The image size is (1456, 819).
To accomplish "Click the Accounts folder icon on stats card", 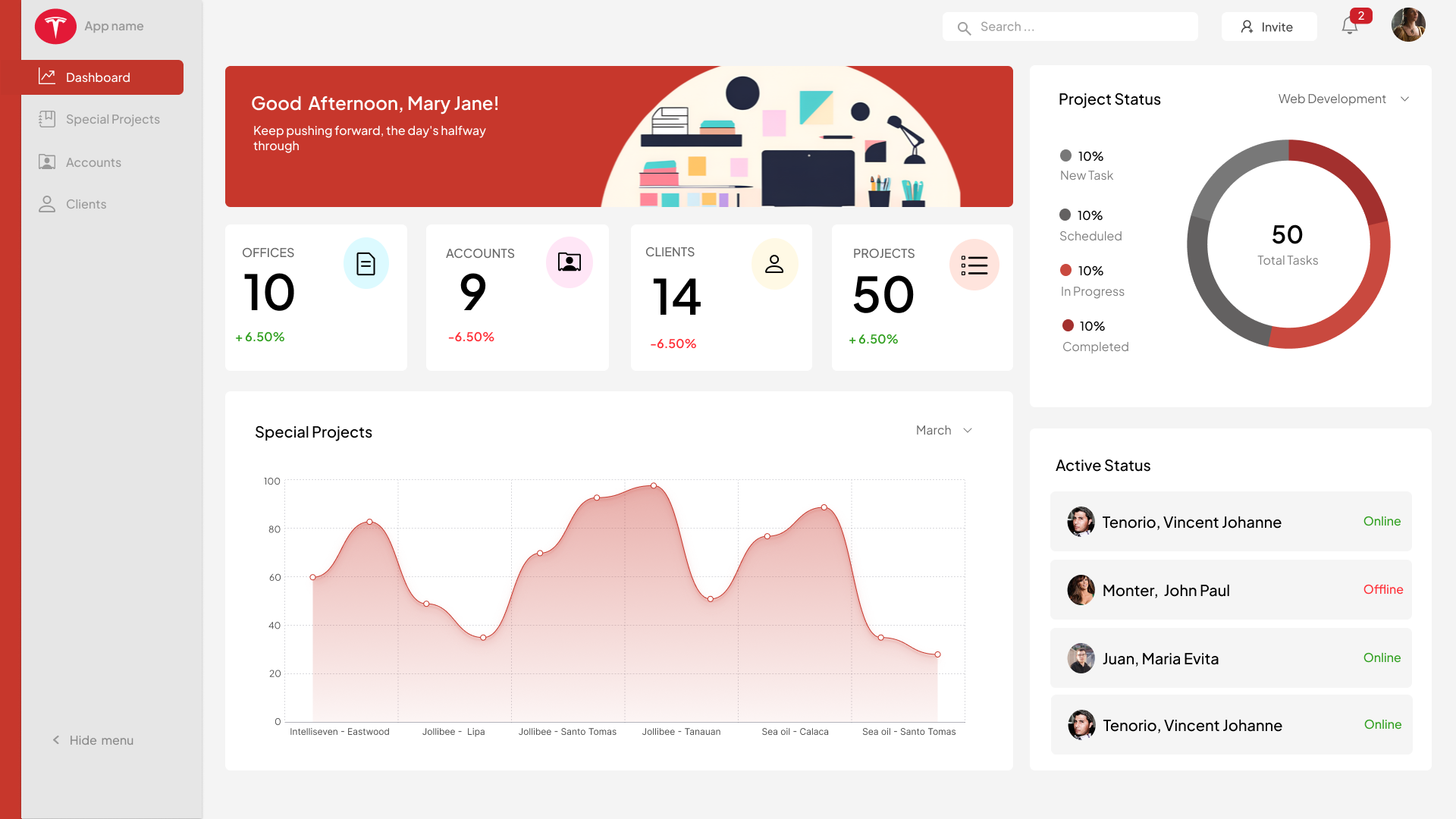I will [570, 262].
